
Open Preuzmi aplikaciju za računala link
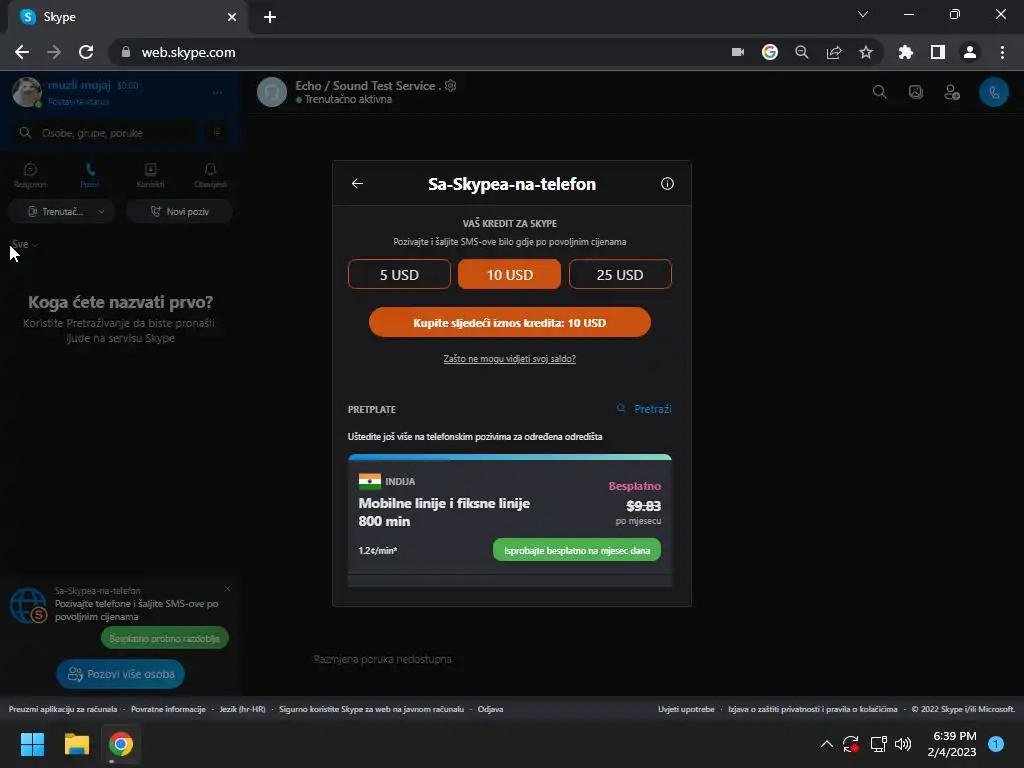(63, 709)
